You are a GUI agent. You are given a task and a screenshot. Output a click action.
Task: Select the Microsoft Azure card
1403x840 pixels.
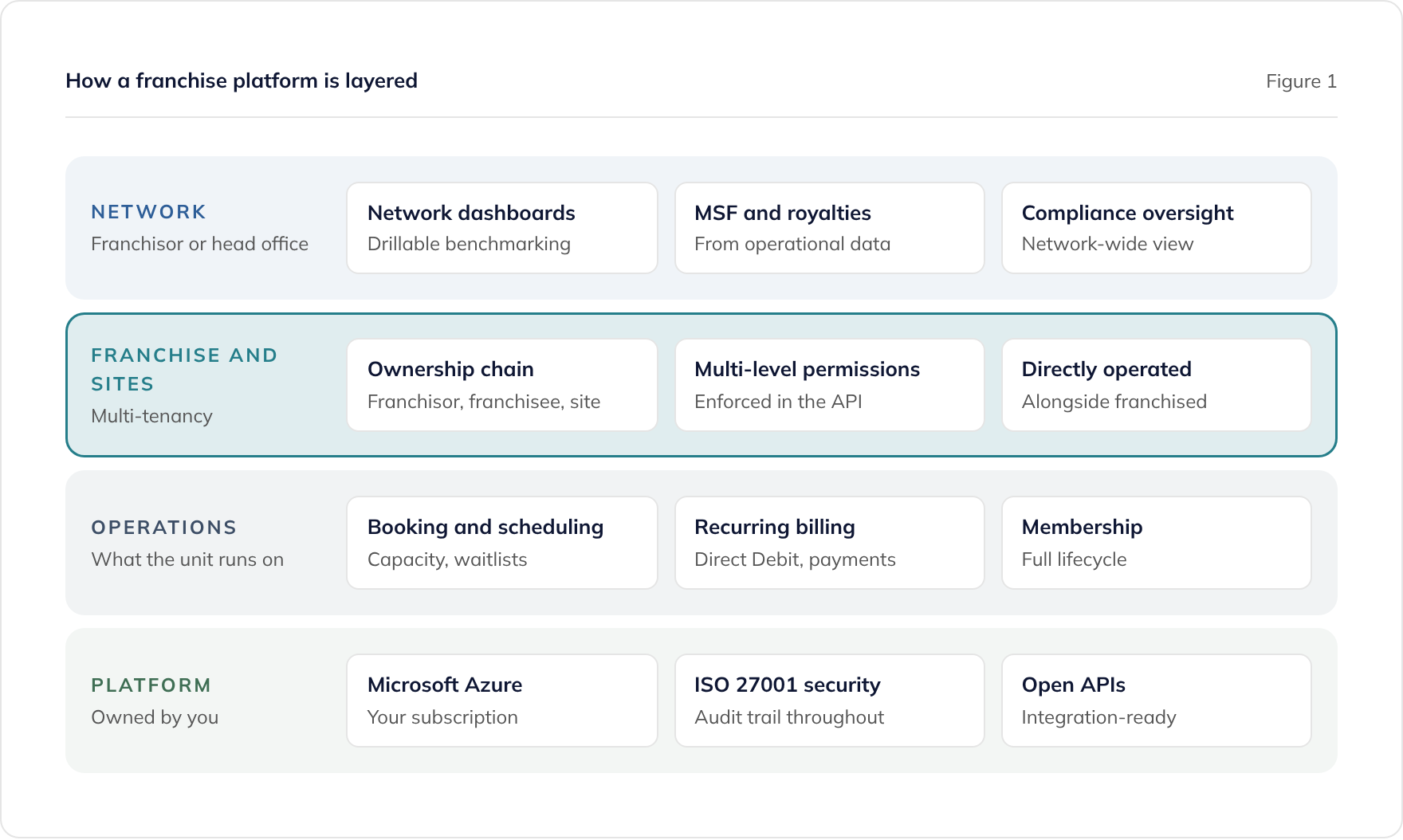502,701
